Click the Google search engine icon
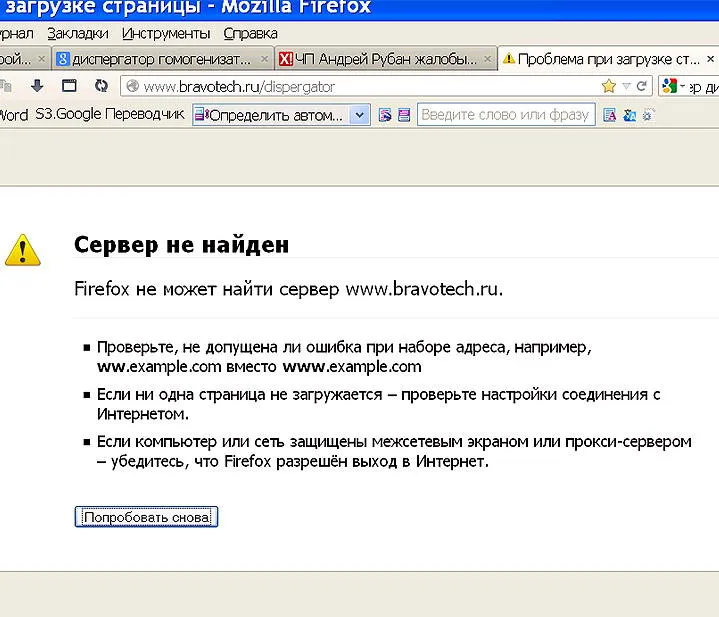The width and height of the screenshot is (719, 617). 669,86
